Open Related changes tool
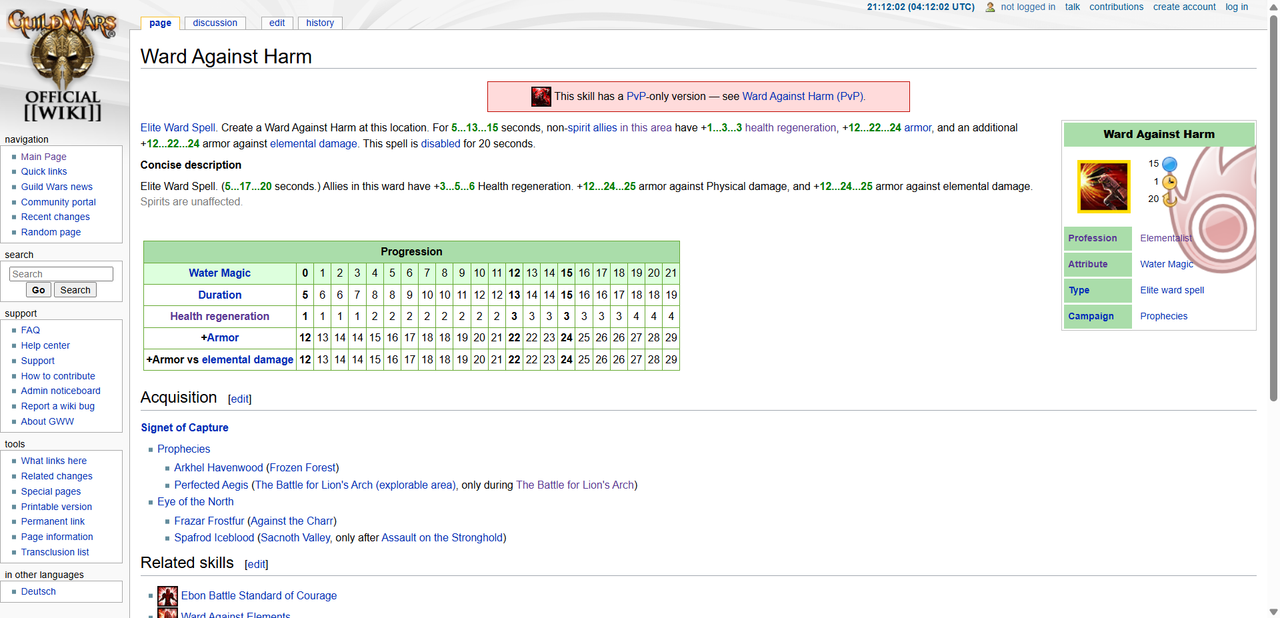Image resolution: width=1280 pixels, height=618 pixels. [57, 476]
